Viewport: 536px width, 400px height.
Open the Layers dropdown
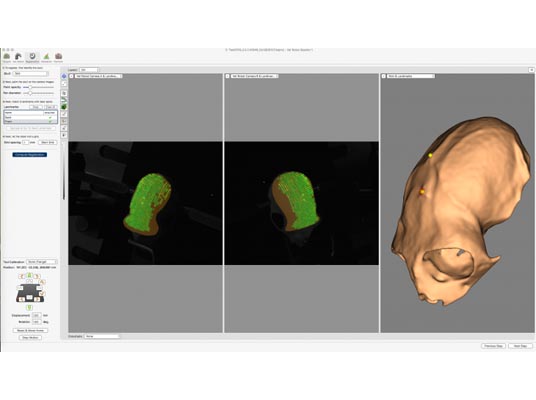tap(89, 70)
